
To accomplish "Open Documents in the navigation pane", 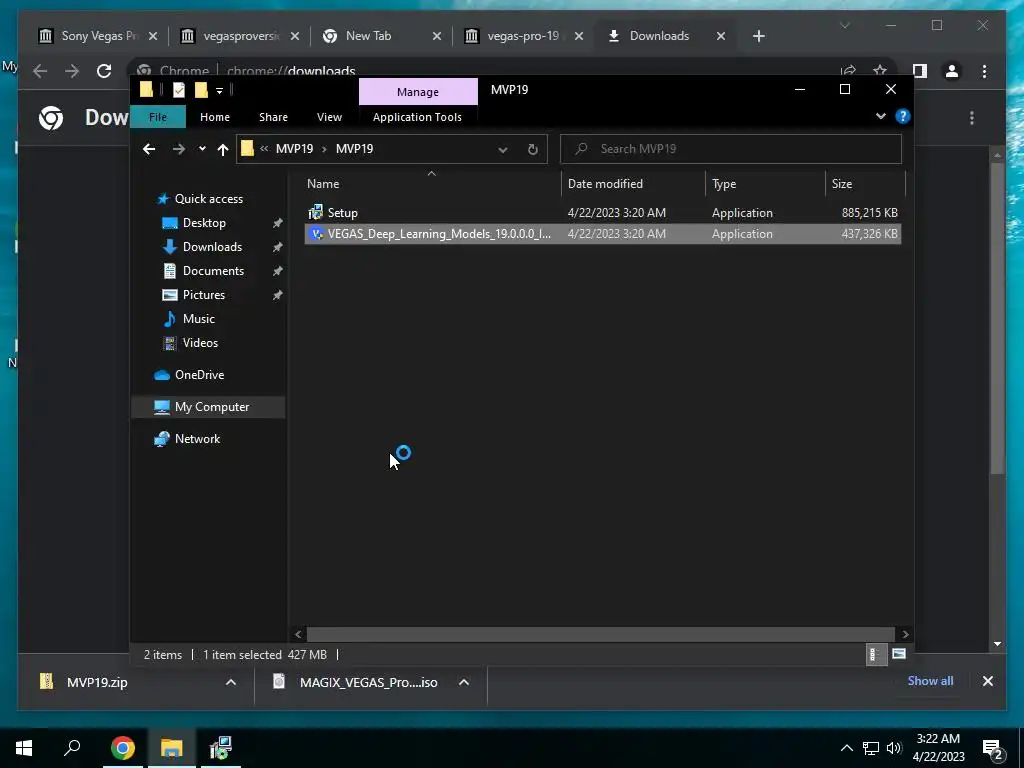I will tap(213, 271).
